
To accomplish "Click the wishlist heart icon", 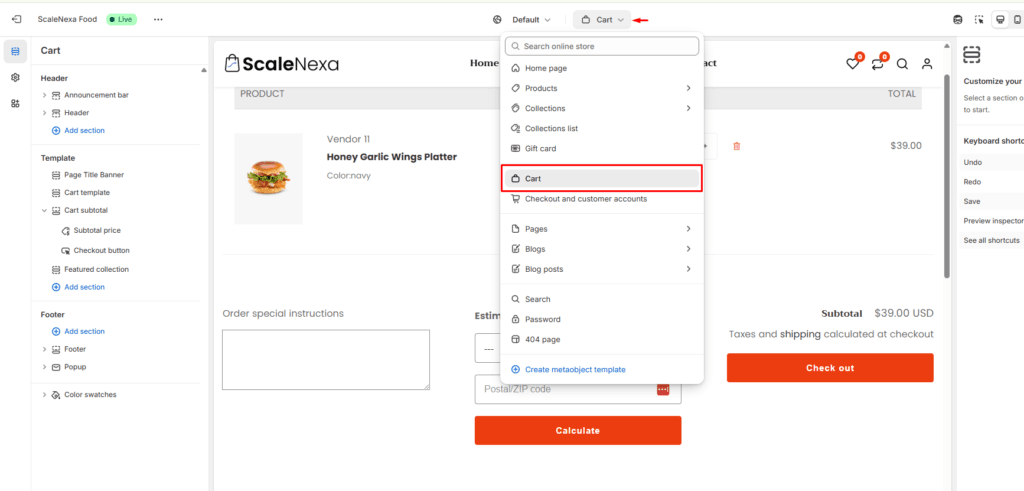I will tap(852, 63).
